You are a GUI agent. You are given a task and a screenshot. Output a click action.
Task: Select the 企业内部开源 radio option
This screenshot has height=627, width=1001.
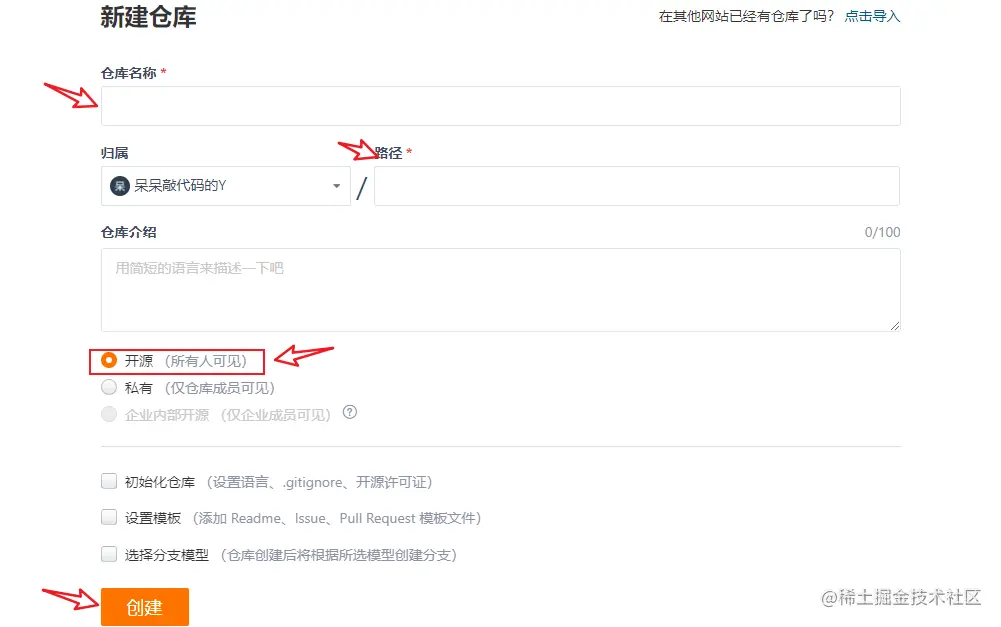coord(109,414)
